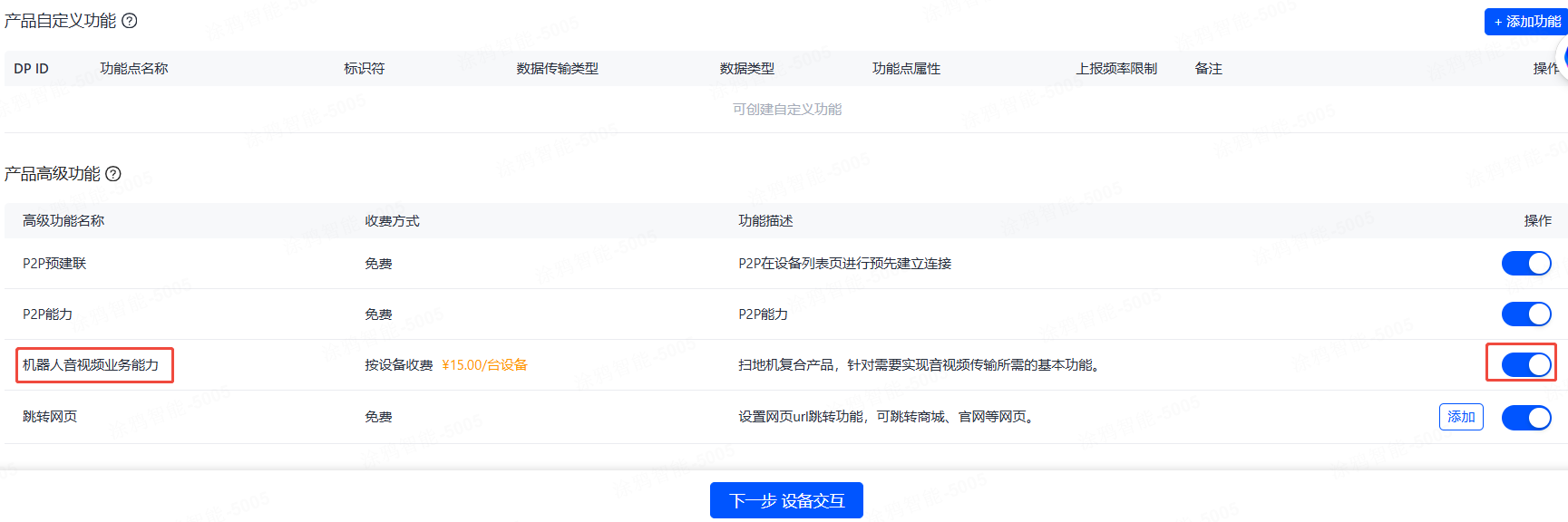The width and height of the screenshot is (1568, 522).
Task: Select the P2P能力 function name
Action: (x=48, y=314)
